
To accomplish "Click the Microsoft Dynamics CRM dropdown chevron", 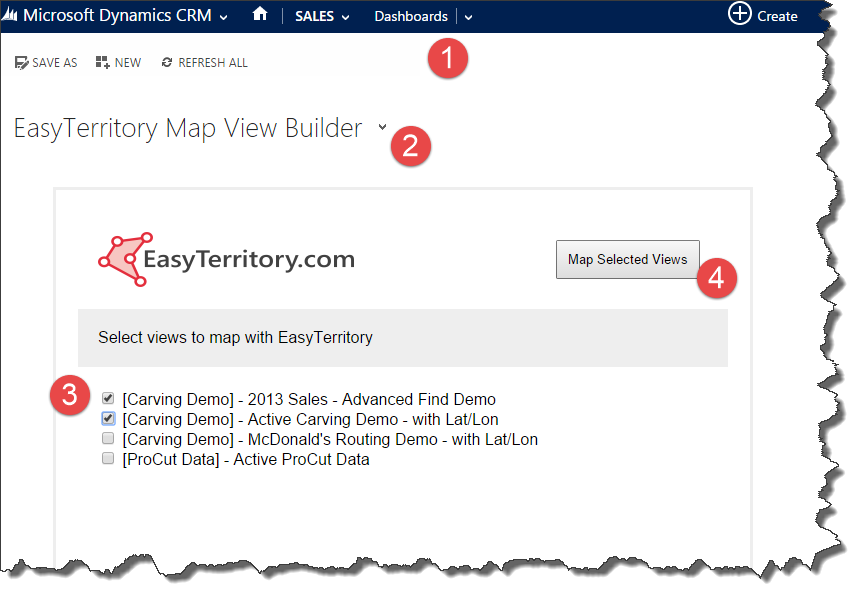I will (x=222, y=16).
